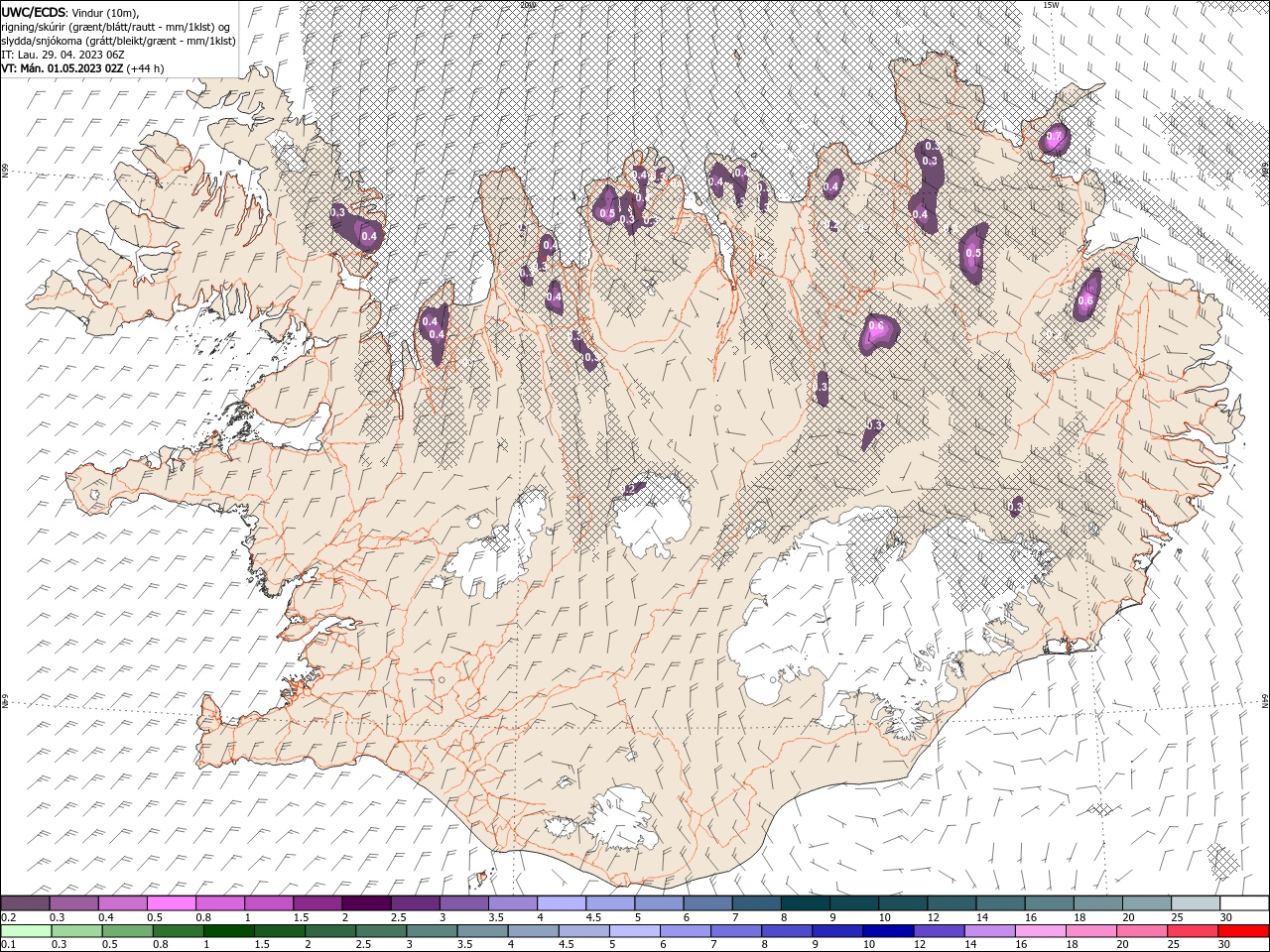Screen dimensions: 1270x952
Task: Click the '30' label under the rain scale
Action: click(1225, 944)
